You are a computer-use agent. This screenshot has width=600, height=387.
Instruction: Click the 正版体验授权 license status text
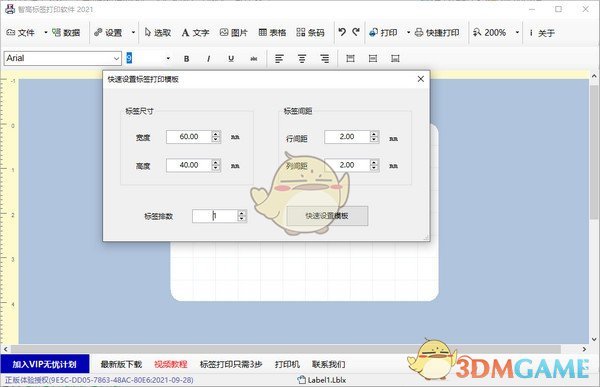click(x=99, y=380)
